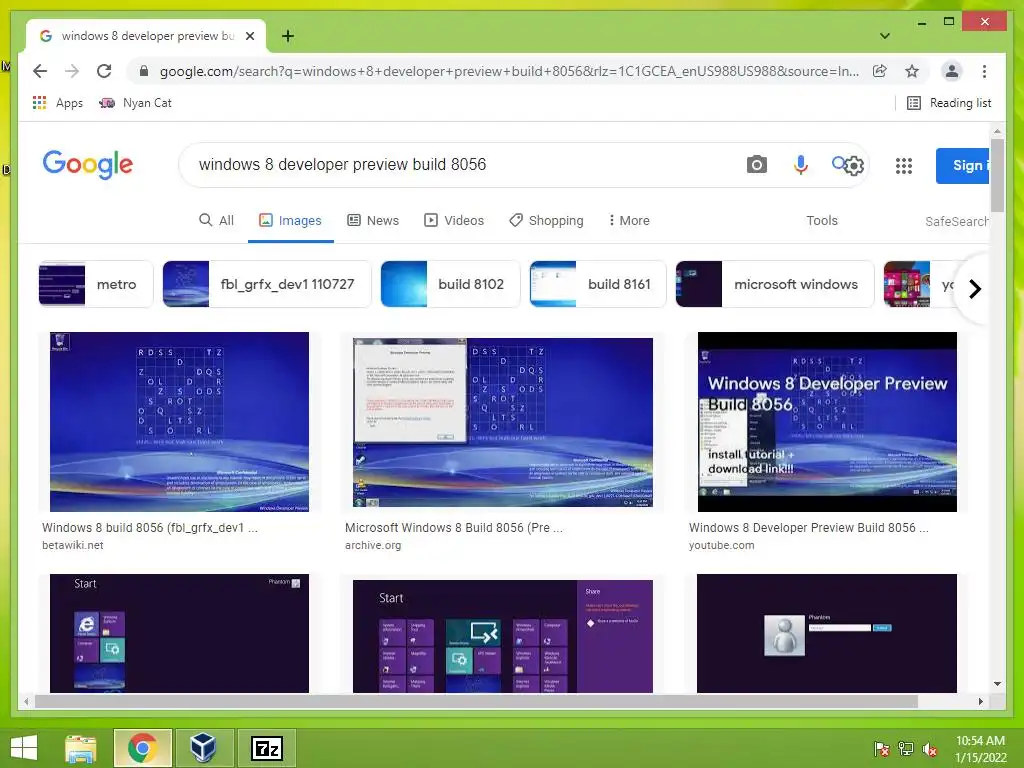Viewport: 1024px width, 768px height.
Task: Select the fbl_grfx_dev1 110727 chip
Action: pyautogui.click(x=266, y=284)
